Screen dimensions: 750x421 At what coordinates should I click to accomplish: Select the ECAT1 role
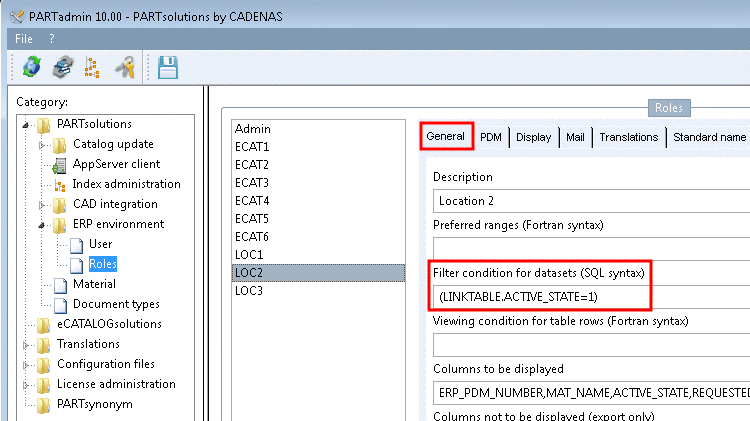pos(318,147)
